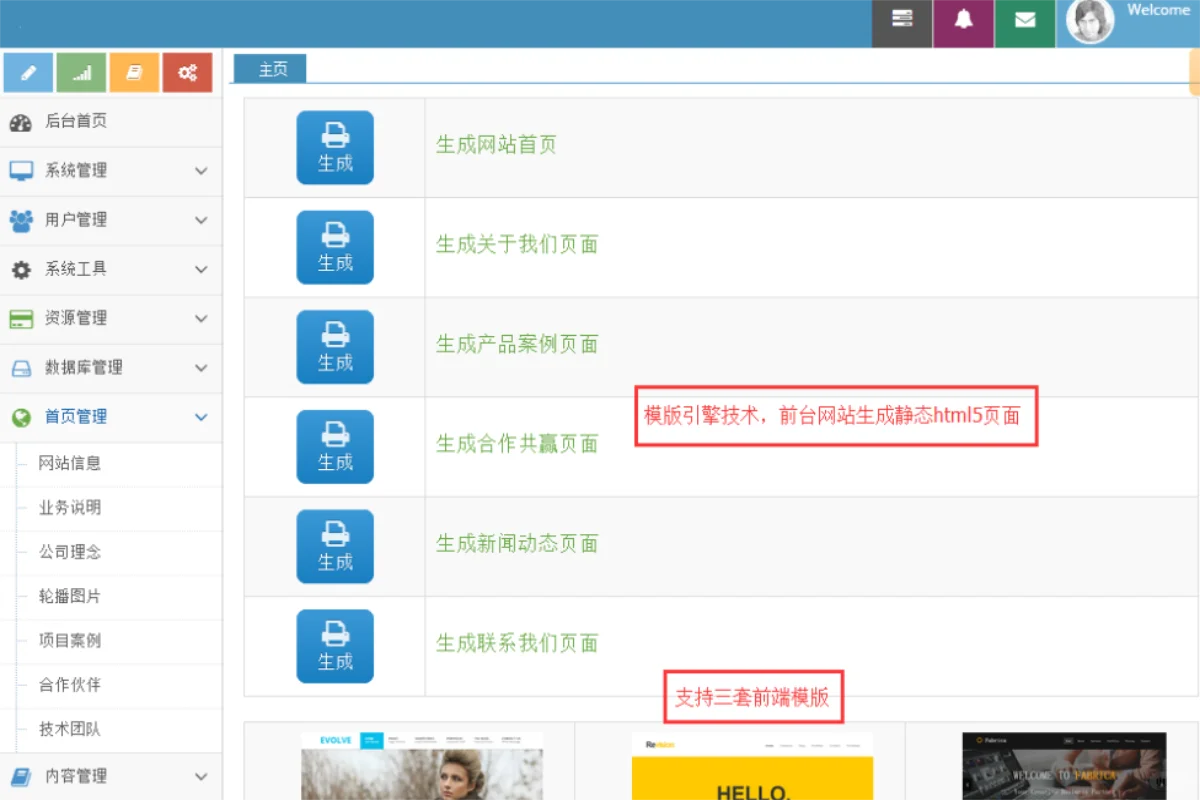Click the red gears settings shortcut icon

point(187,72)
